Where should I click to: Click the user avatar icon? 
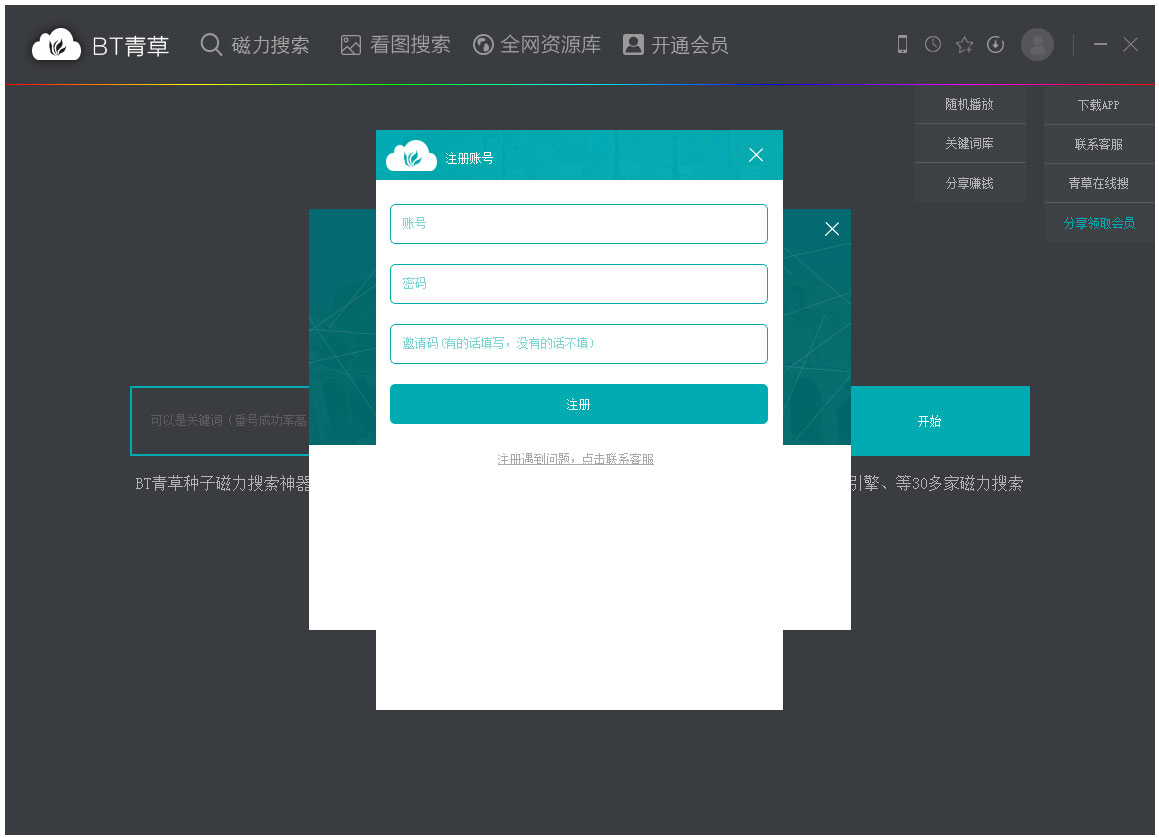tap(1037, 45)
